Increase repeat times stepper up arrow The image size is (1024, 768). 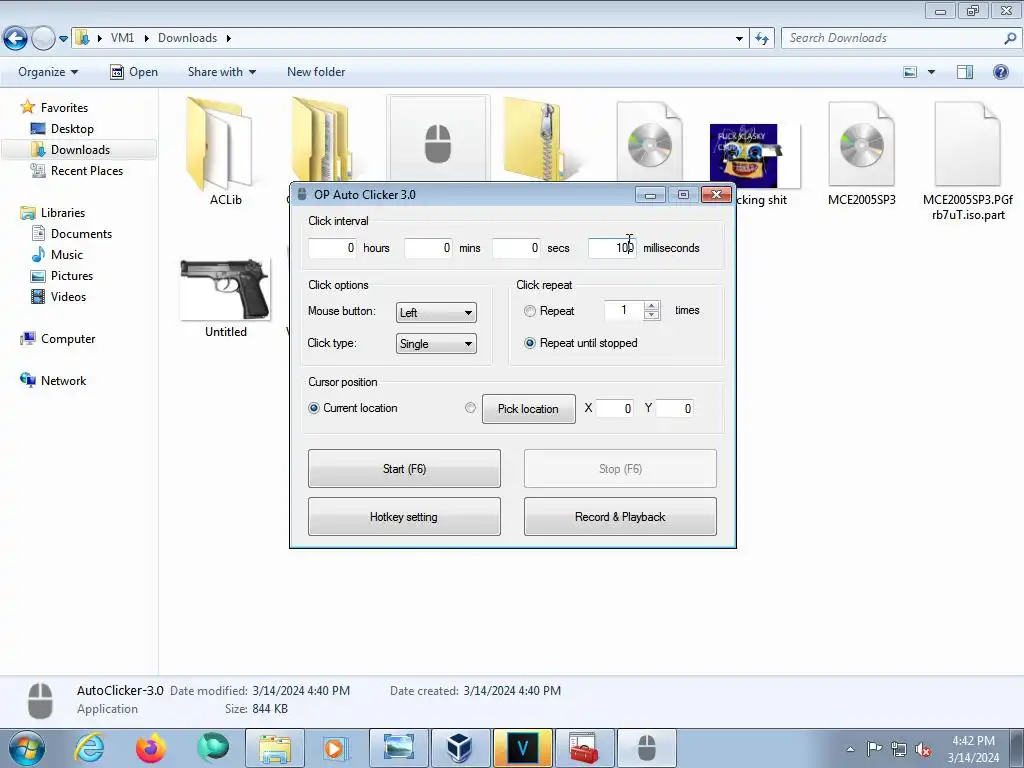tap(651, 306)
